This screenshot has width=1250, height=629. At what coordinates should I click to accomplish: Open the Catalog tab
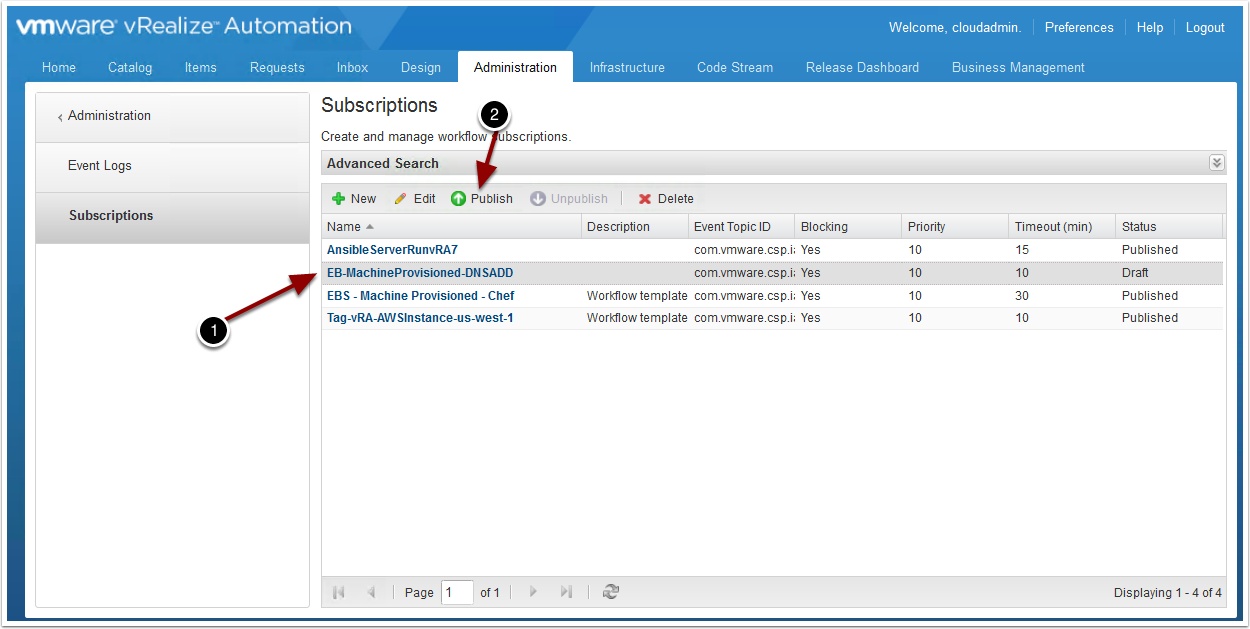(130, 67)
